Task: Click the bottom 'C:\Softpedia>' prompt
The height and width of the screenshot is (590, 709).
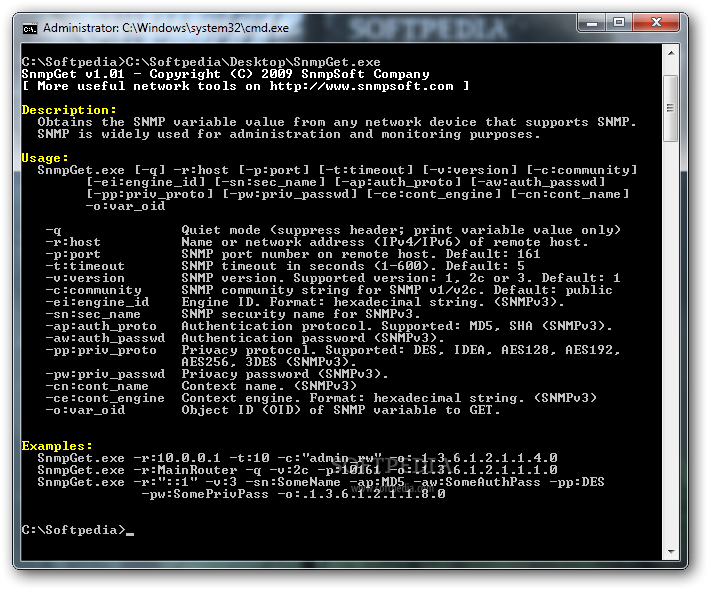Action: pos(73,530)
